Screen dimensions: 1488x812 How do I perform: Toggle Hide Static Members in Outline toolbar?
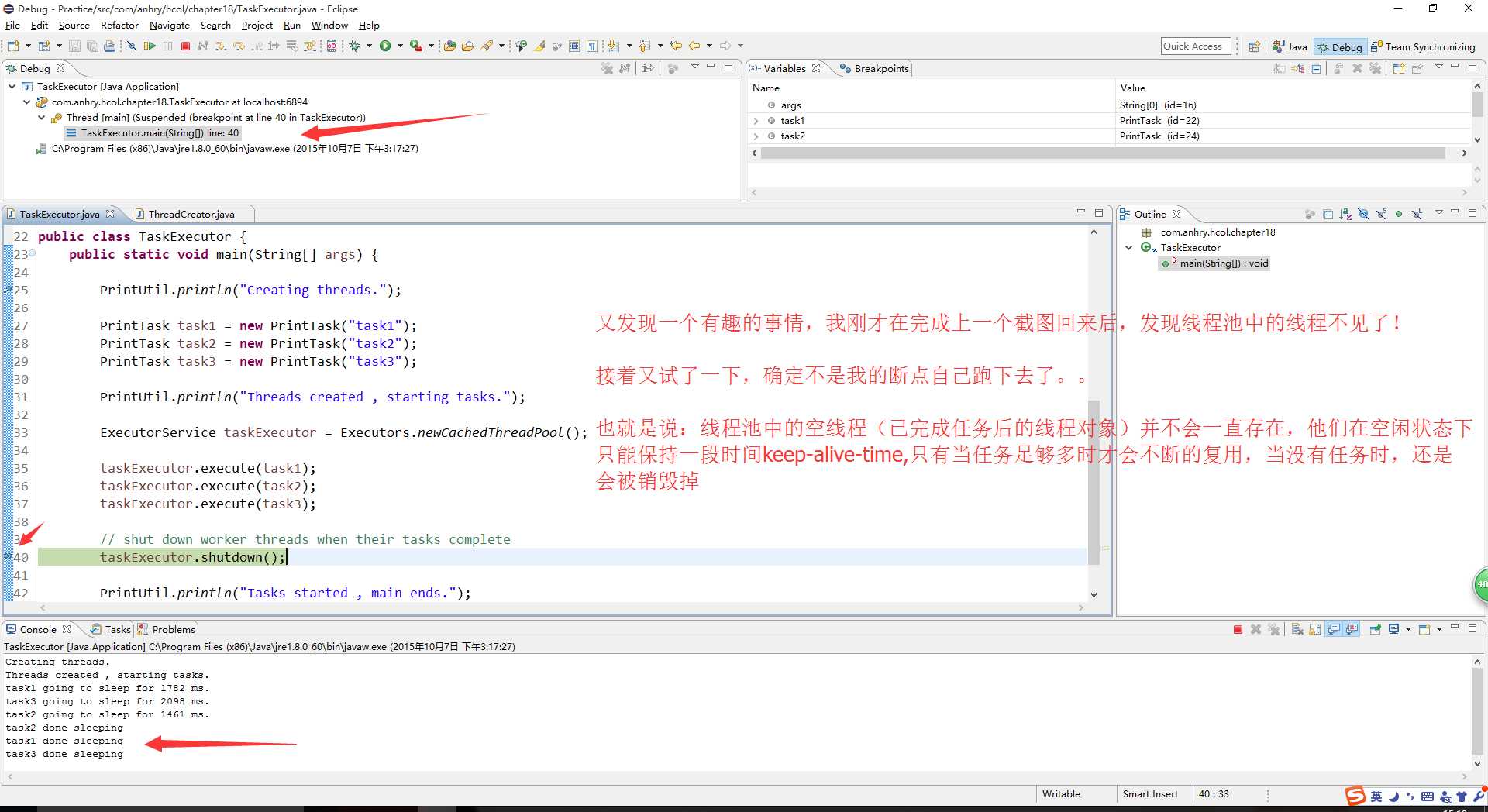pos(1381,215)
